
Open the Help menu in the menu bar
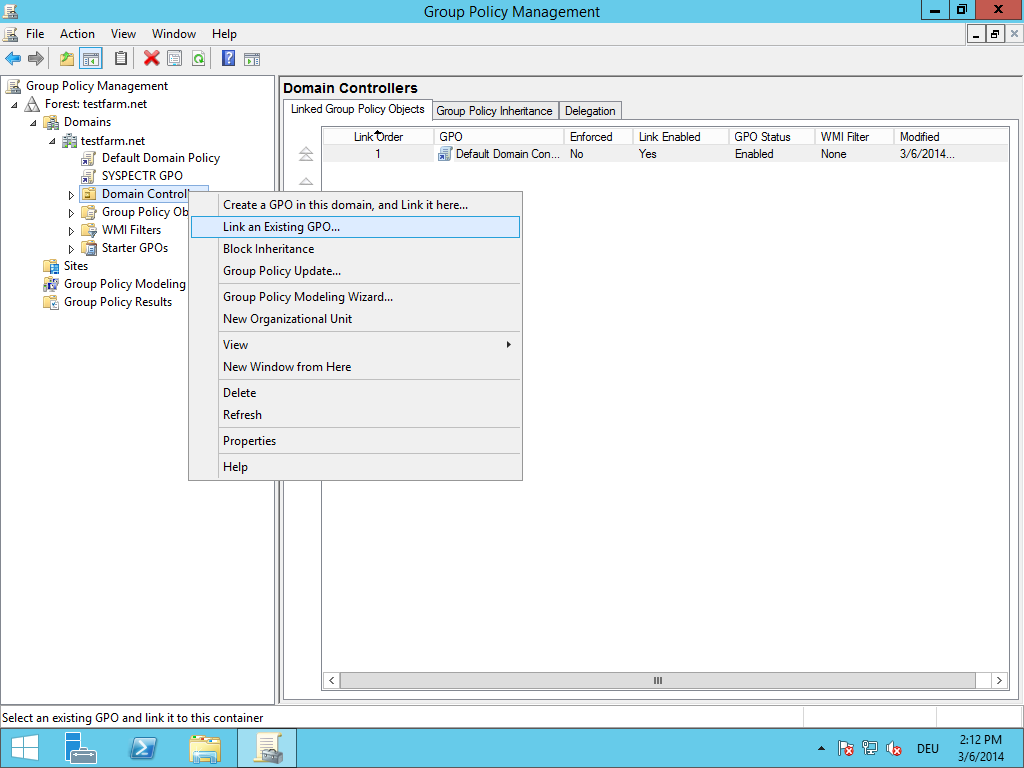(x=224, y=34)
